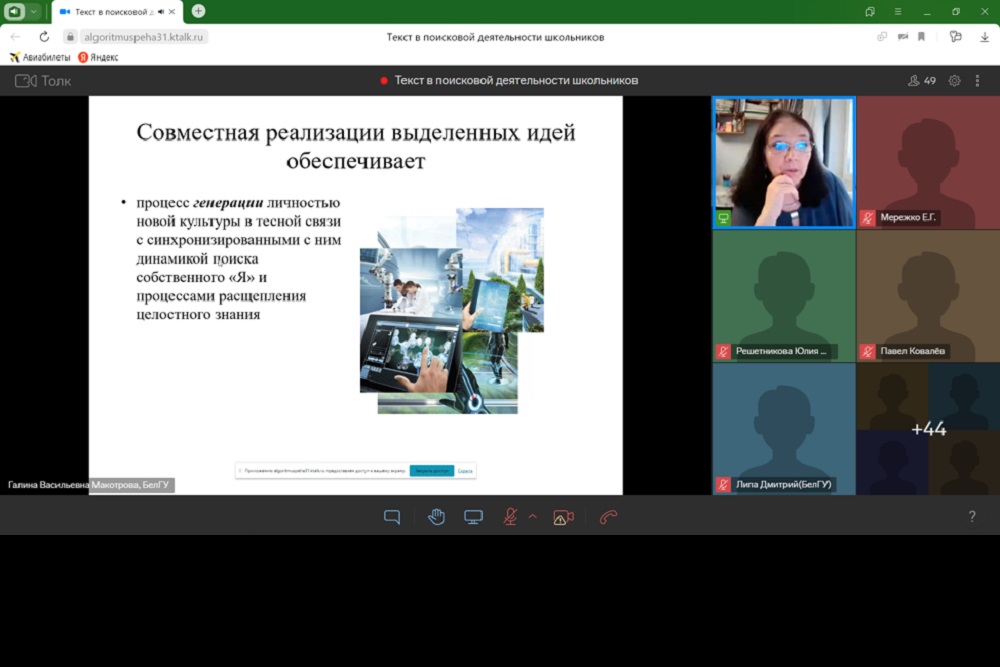Raise your hand in the meeting
The height and width of the screenshot is (667, 1000).
pos(436,517)
